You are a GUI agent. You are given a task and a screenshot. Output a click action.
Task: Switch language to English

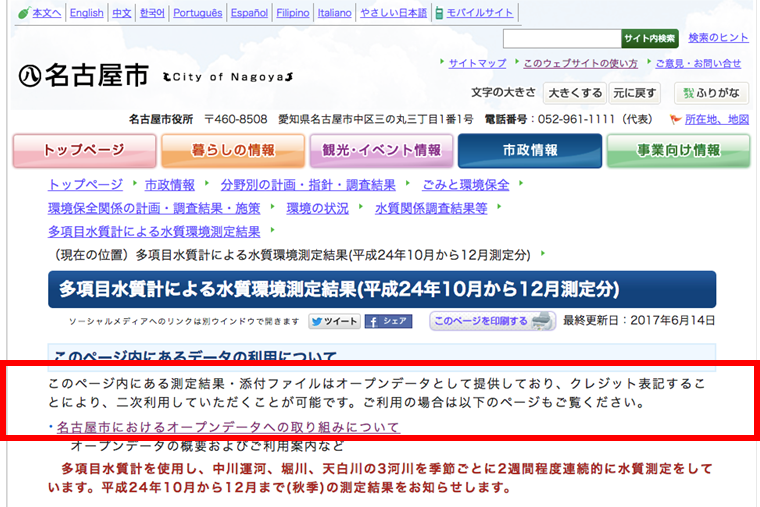coord(87,13)
